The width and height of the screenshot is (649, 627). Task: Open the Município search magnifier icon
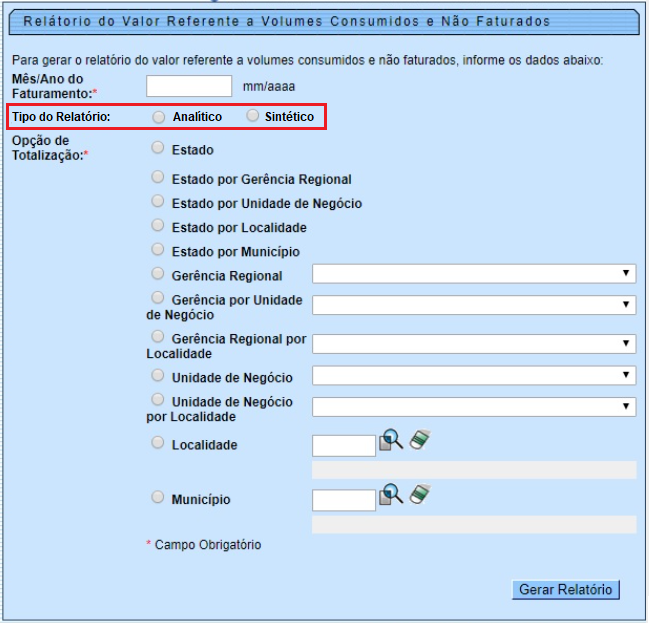point(391,494)
